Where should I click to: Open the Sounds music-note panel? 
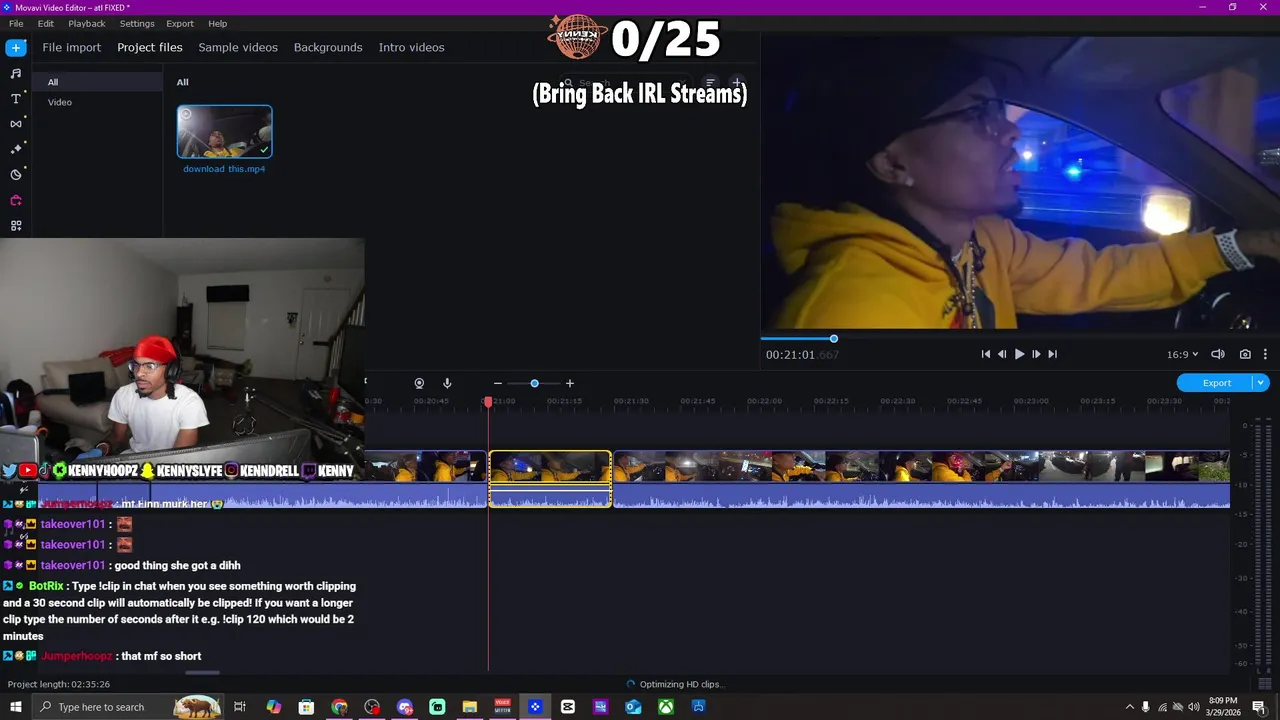pyautogui.click(x=16, y=73)
